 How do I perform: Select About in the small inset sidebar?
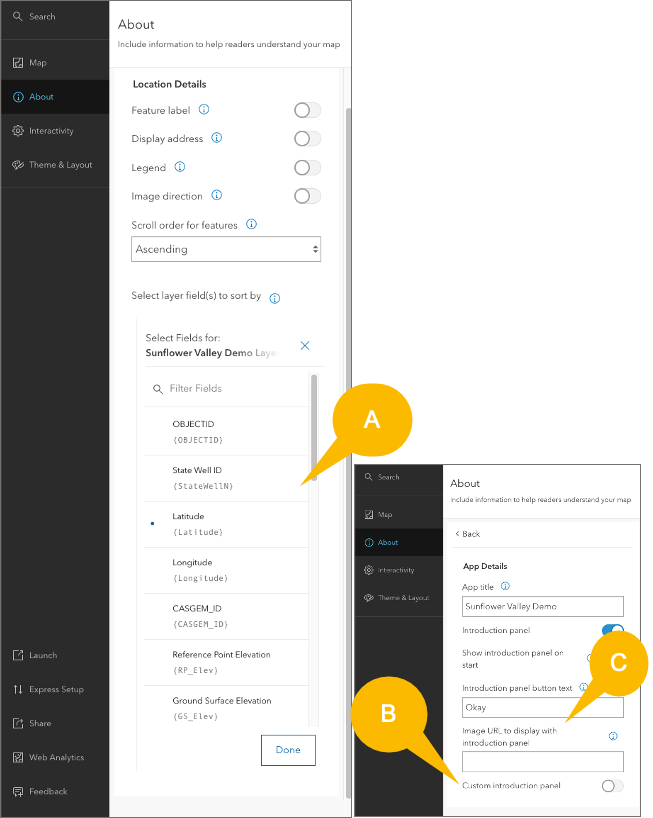[398, 543]
